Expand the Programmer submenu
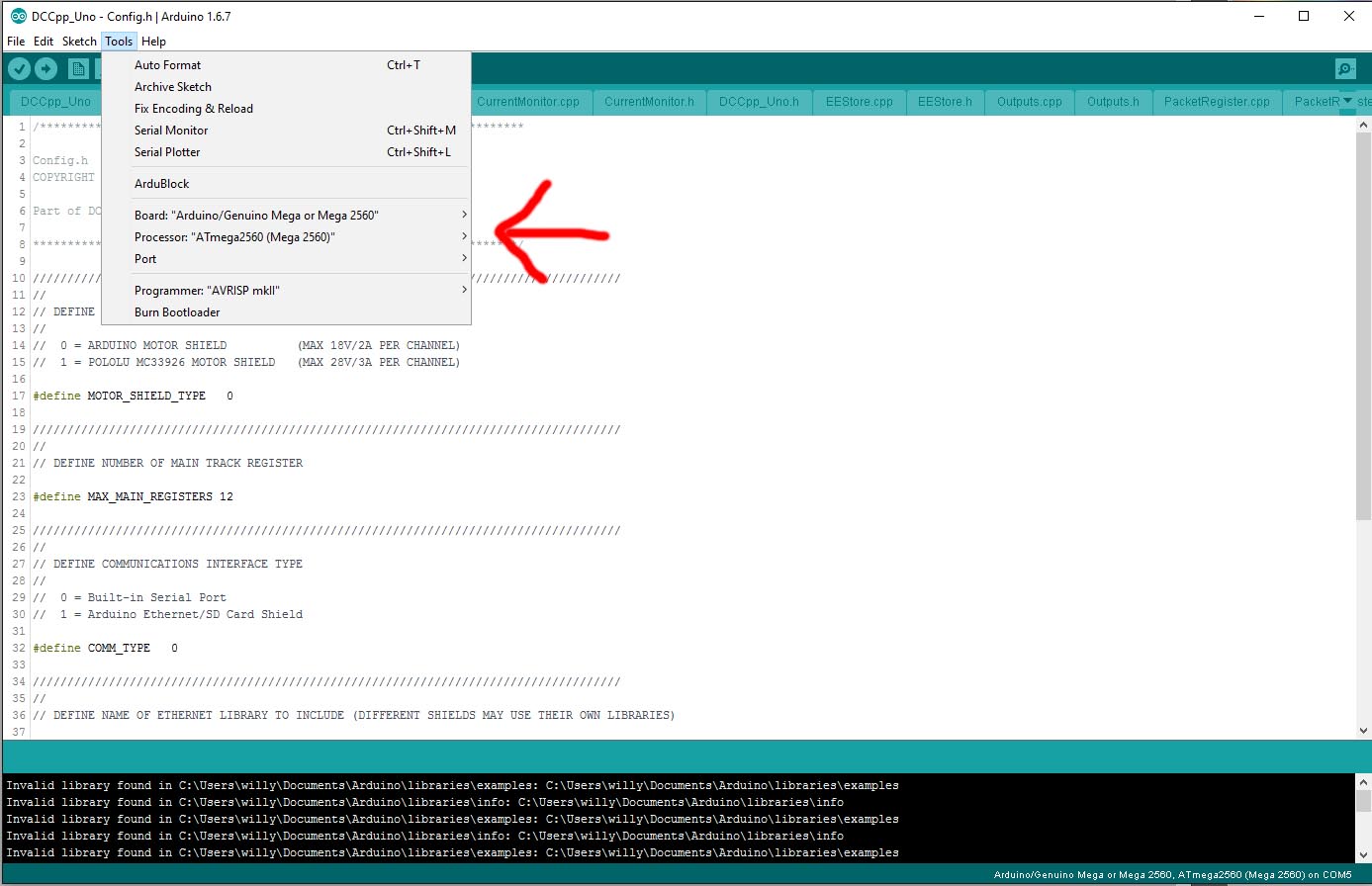 click(302, 290)
